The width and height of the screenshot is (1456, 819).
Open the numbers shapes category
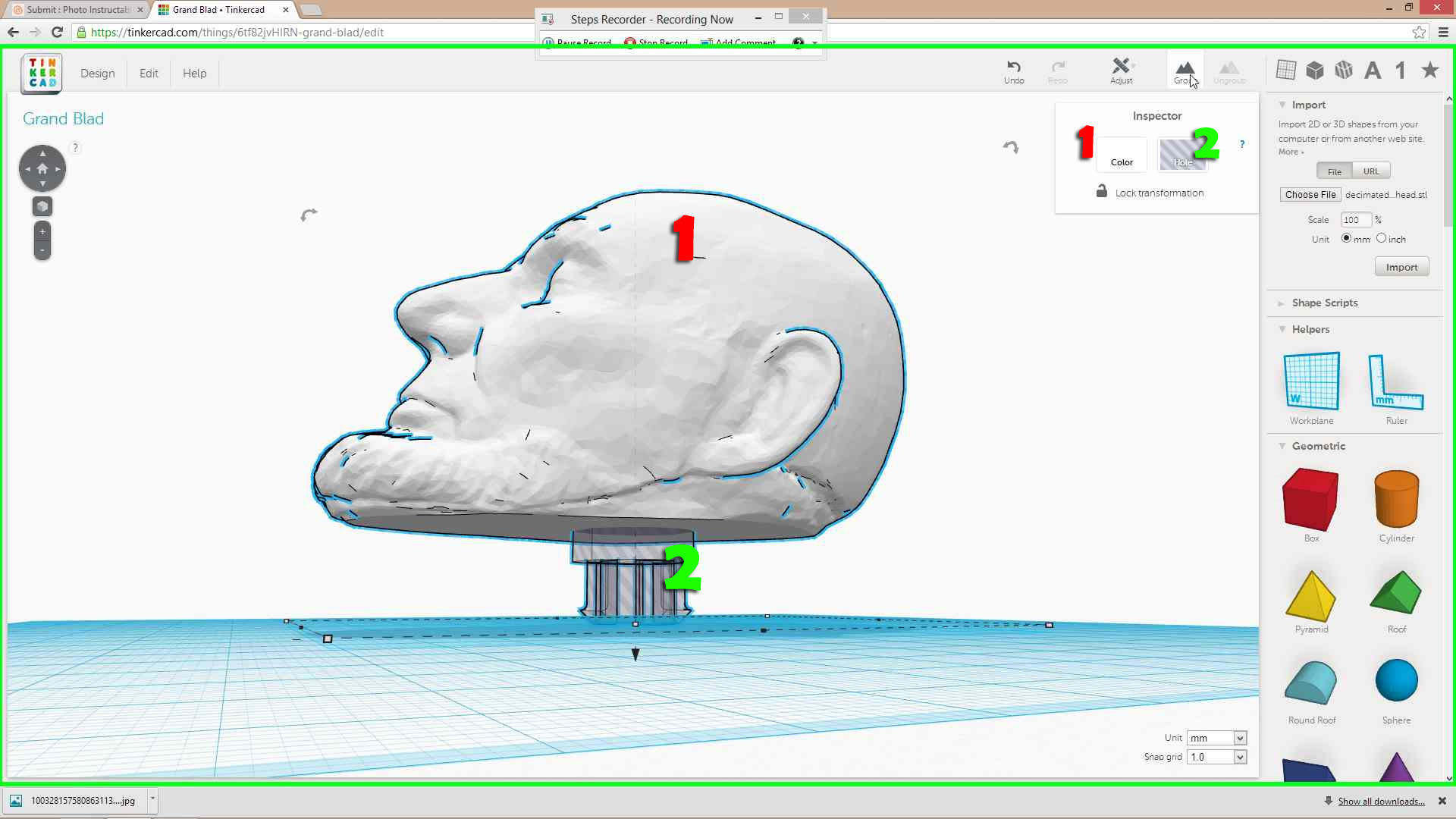(1401, 71)
